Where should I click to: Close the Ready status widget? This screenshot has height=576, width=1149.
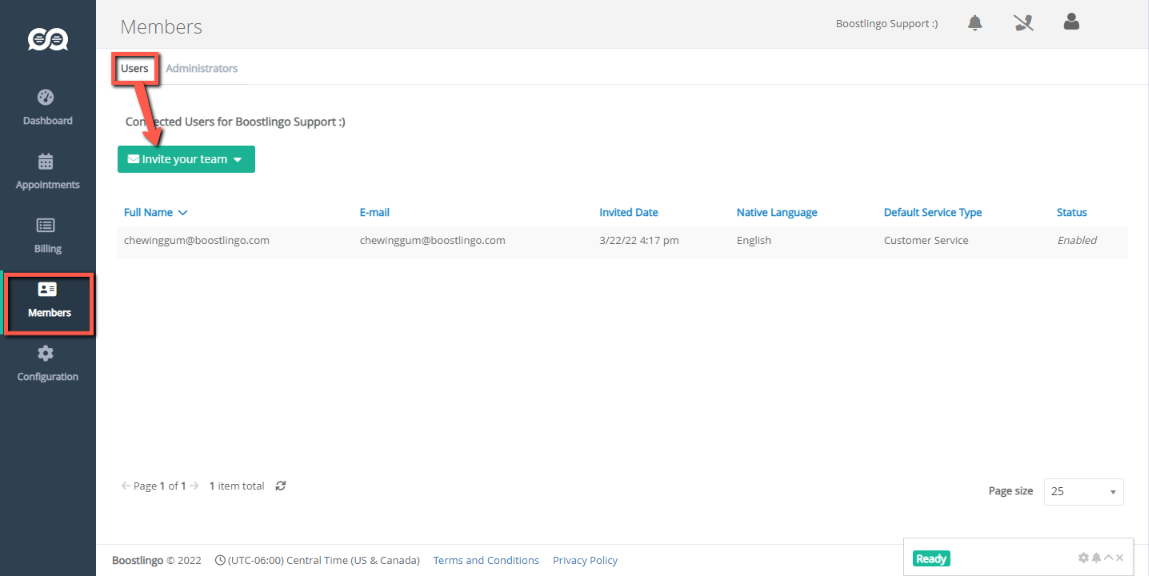(1120, 558)
